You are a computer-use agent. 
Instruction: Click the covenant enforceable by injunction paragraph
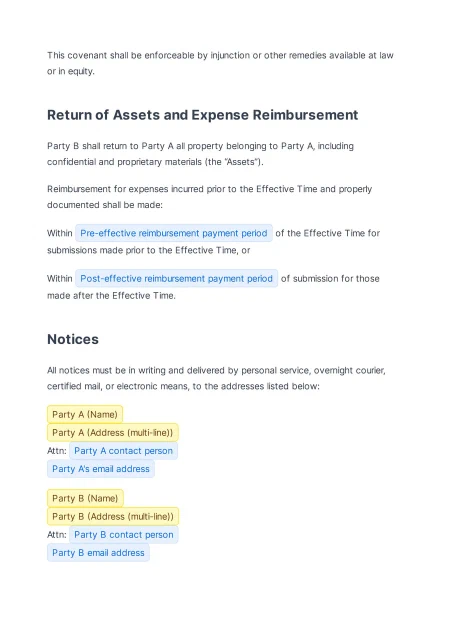coord(220,63)
